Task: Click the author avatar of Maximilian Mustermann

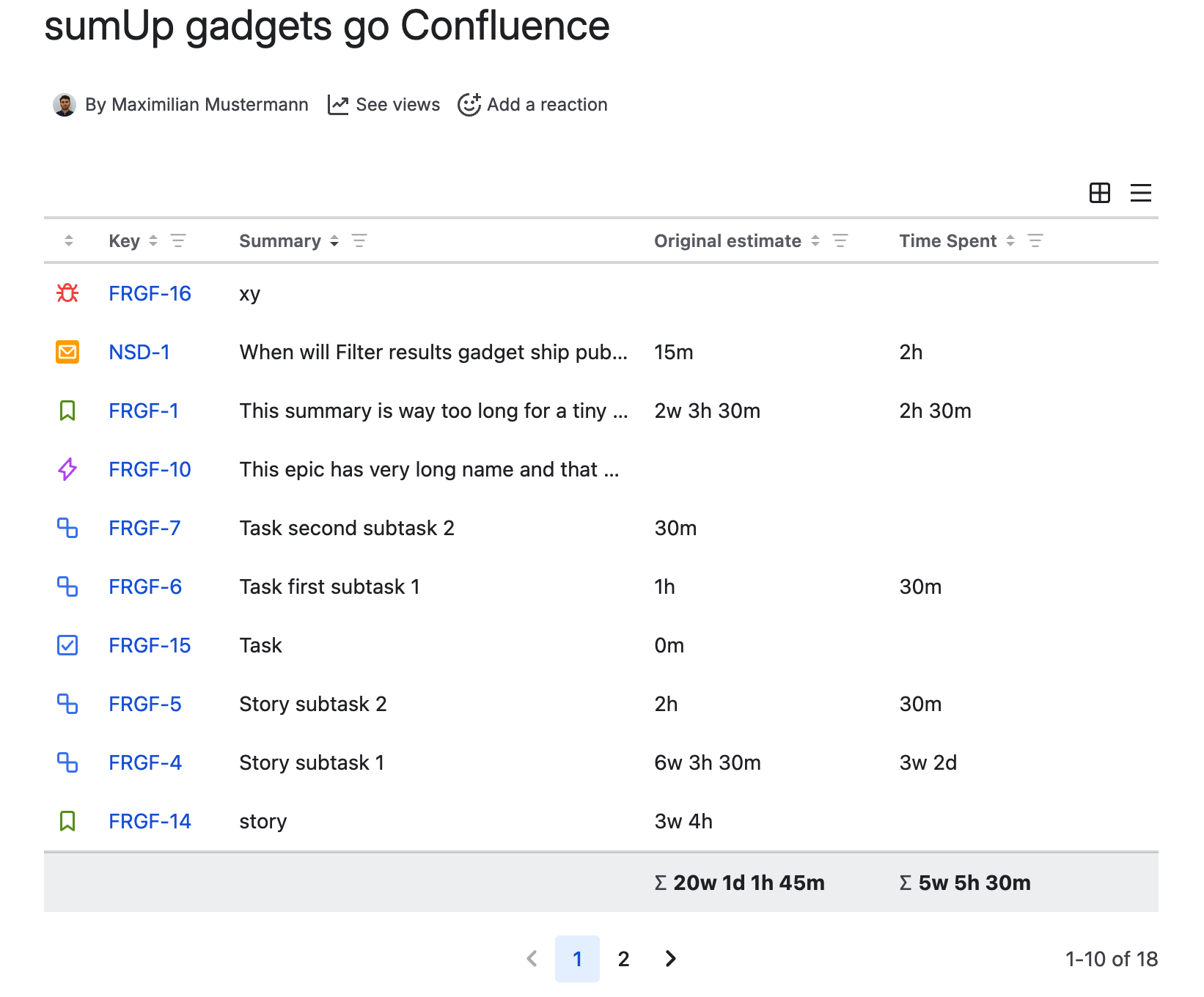Action: (x=65, y=105)
